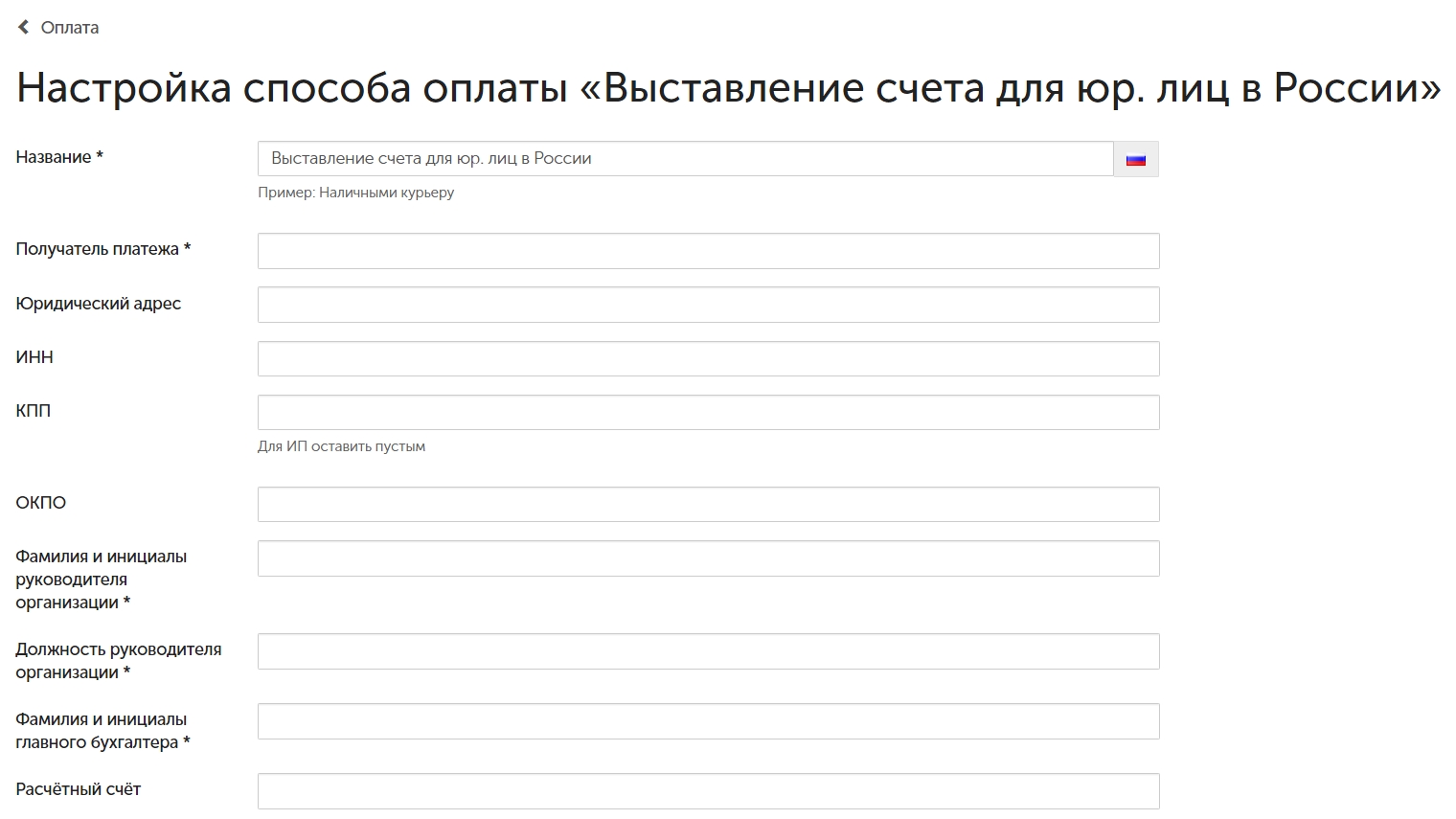Image resolution: width=1456 pixels, height=819 pixels.
Task: Click into the ИНН field
Action: [709, 358]
